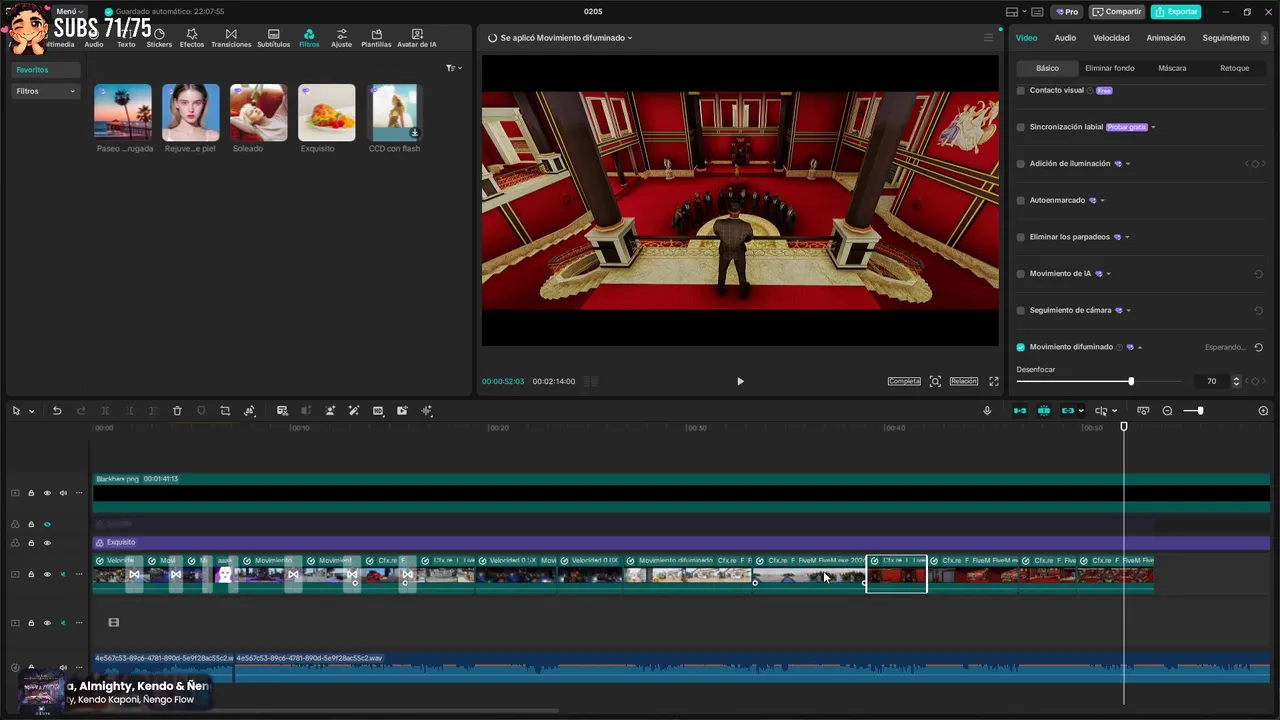The width and height of the screenshot is (1280, 720).
Task: Open more options for Blackhawk track
Action: tap(79, 493)
